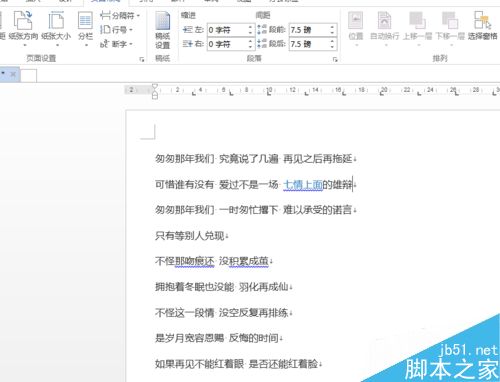This screenshot has width=500, height=382.
Task: Open the 页面设置 dialog launcher
Action: 142,59
